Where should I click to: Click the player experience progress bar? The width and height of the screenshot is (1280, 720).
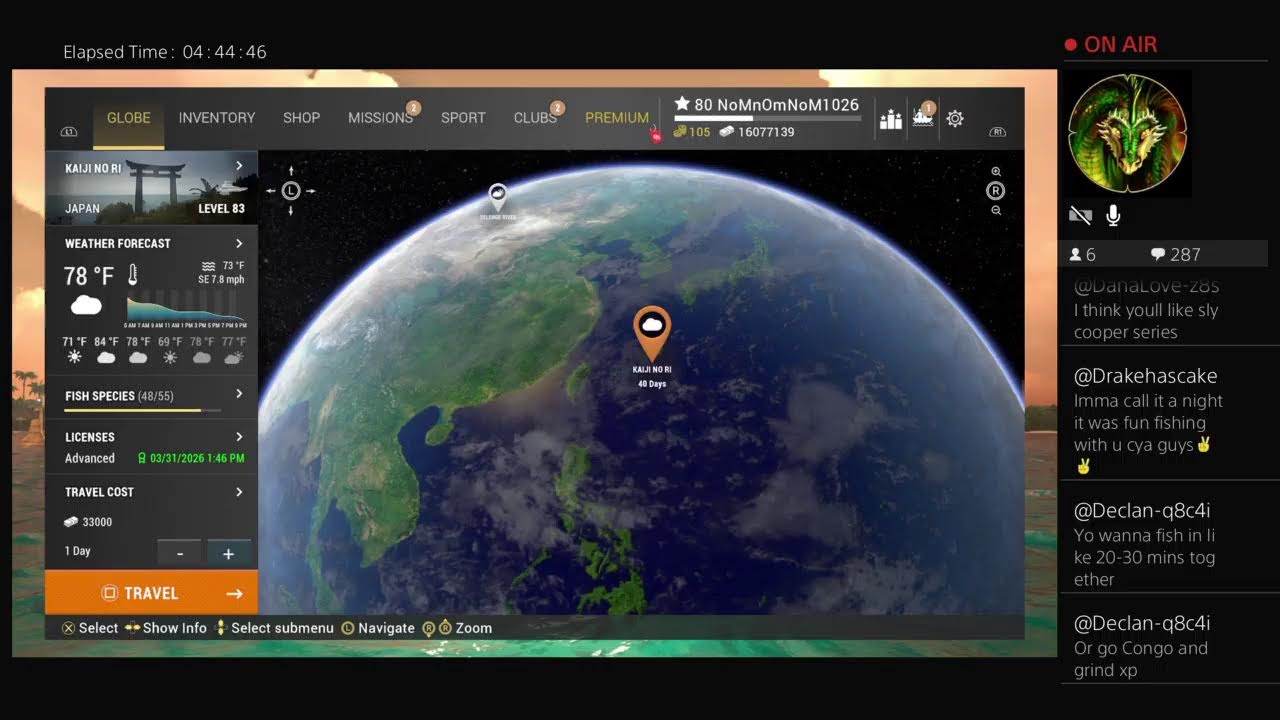tap(767, 119)
